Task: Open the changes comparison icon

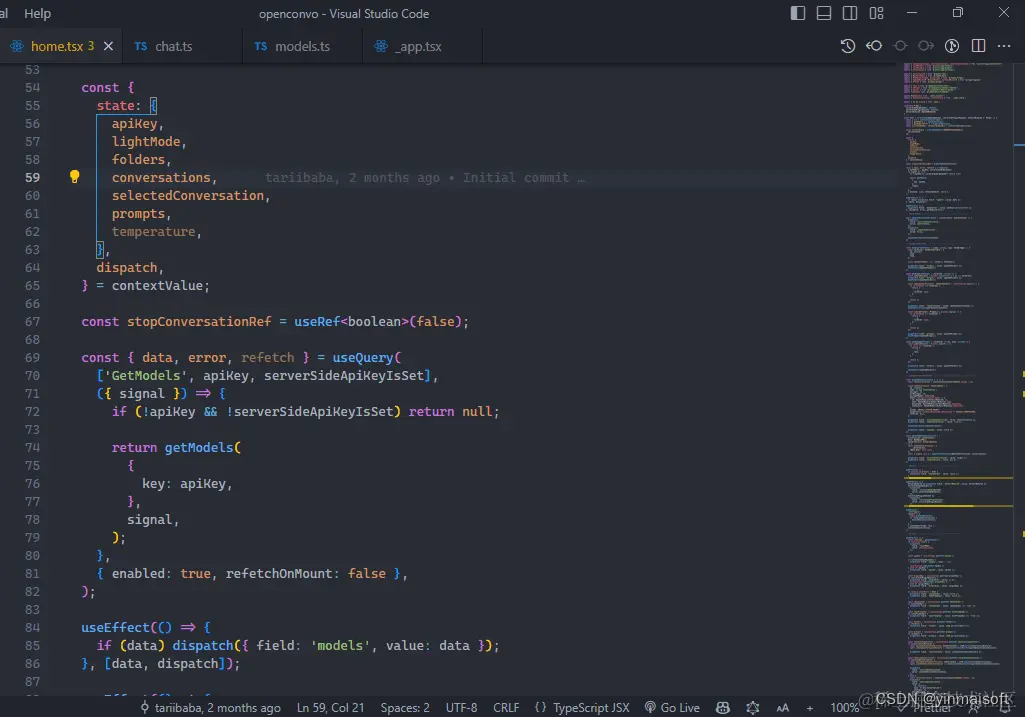Action: [952, 45]
